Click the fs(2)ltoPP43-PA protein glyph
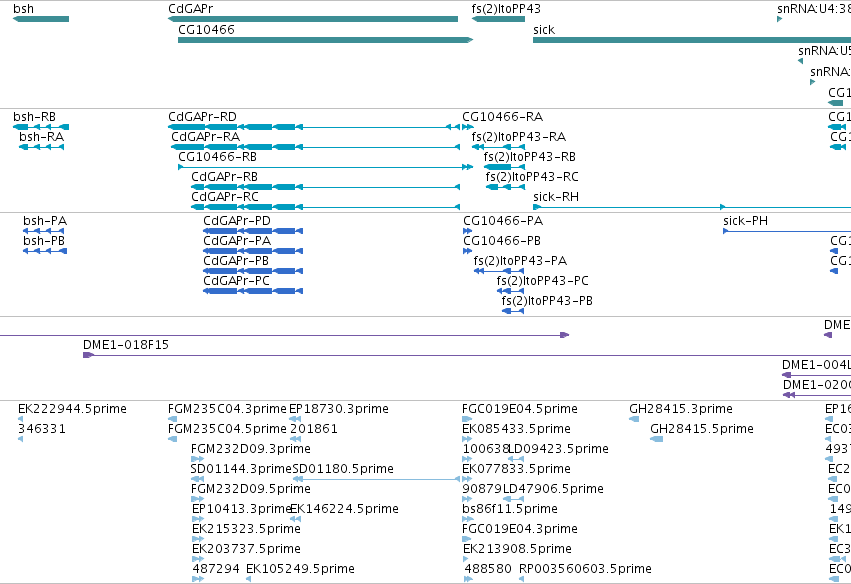Viewport: 851px width, 584px height. tap(499, 271)
